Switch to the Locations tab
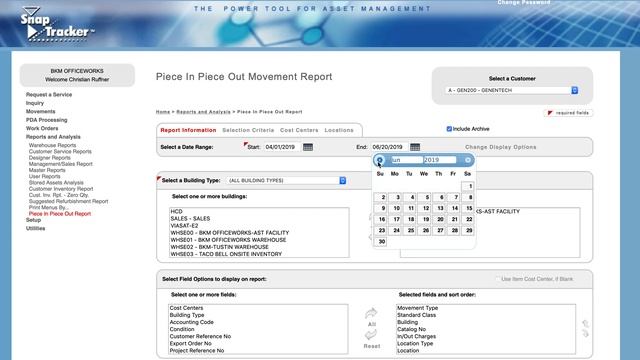Screen dimensions: 640x360 [x=339, y=130]
